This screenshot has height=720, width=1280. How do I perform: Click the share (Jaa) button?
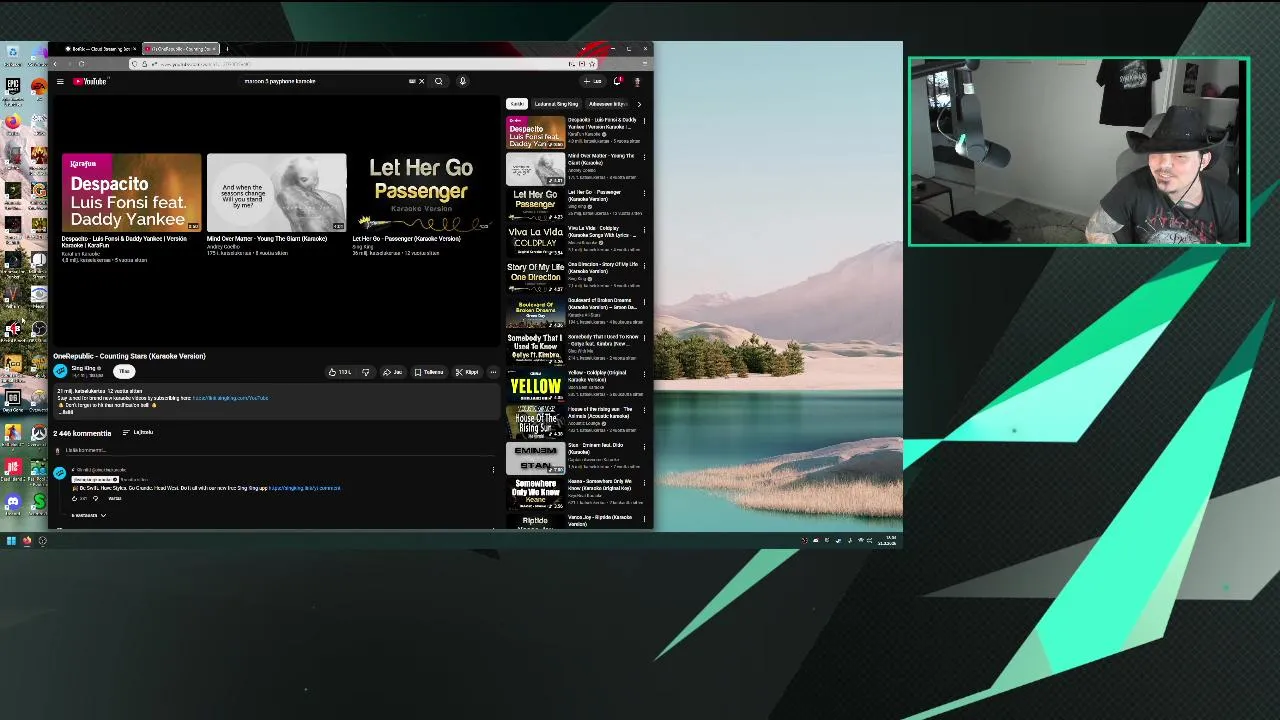point(392,372)
